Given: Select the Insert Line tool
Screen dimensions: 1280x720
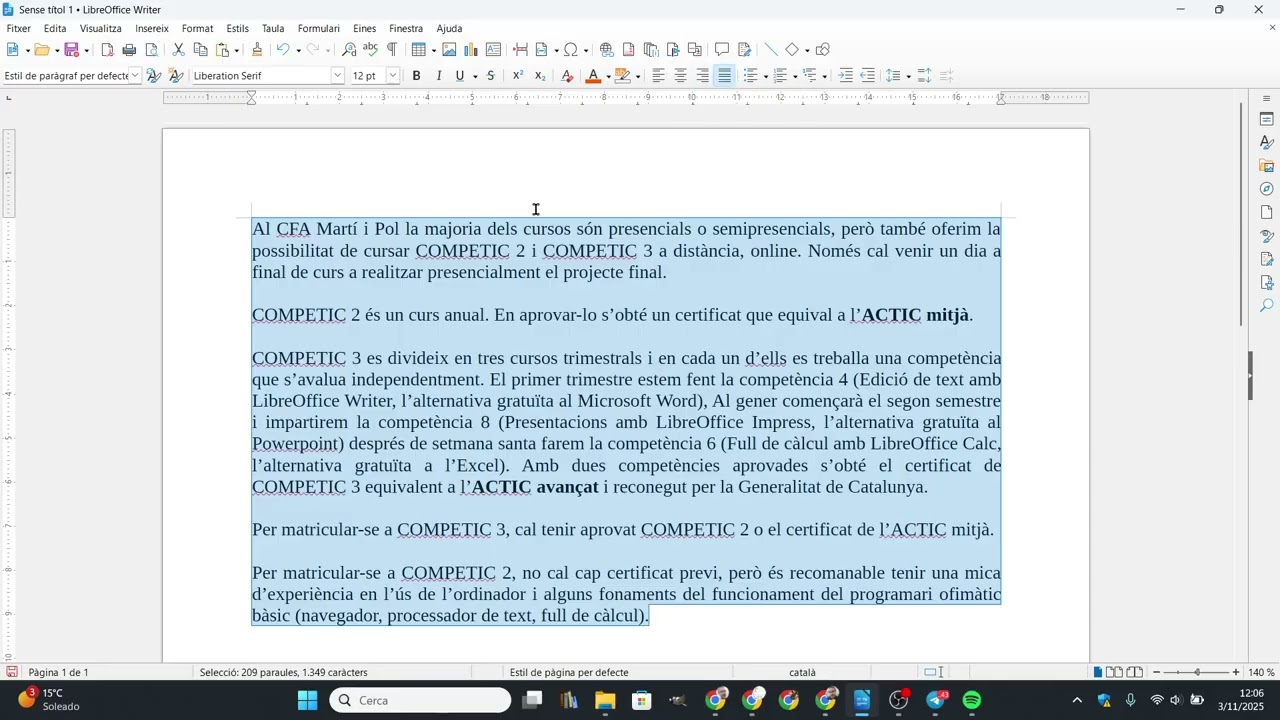Looking at the screenshot, I should [x=770, y=50].
